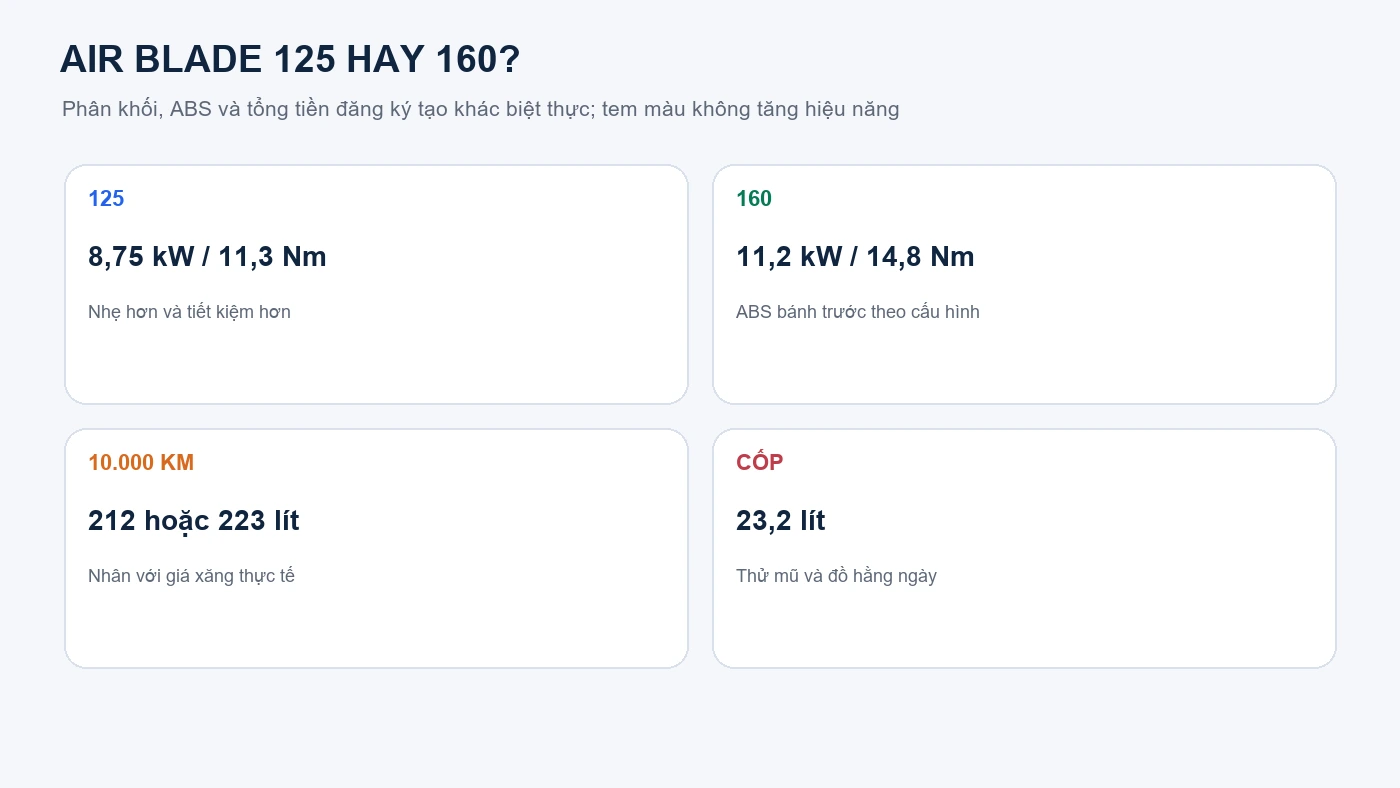Viewport: 1400px width, 788px height.
Task: Click the Nhân với giá xăng thực tế text
Action: [x=191, y=576]
